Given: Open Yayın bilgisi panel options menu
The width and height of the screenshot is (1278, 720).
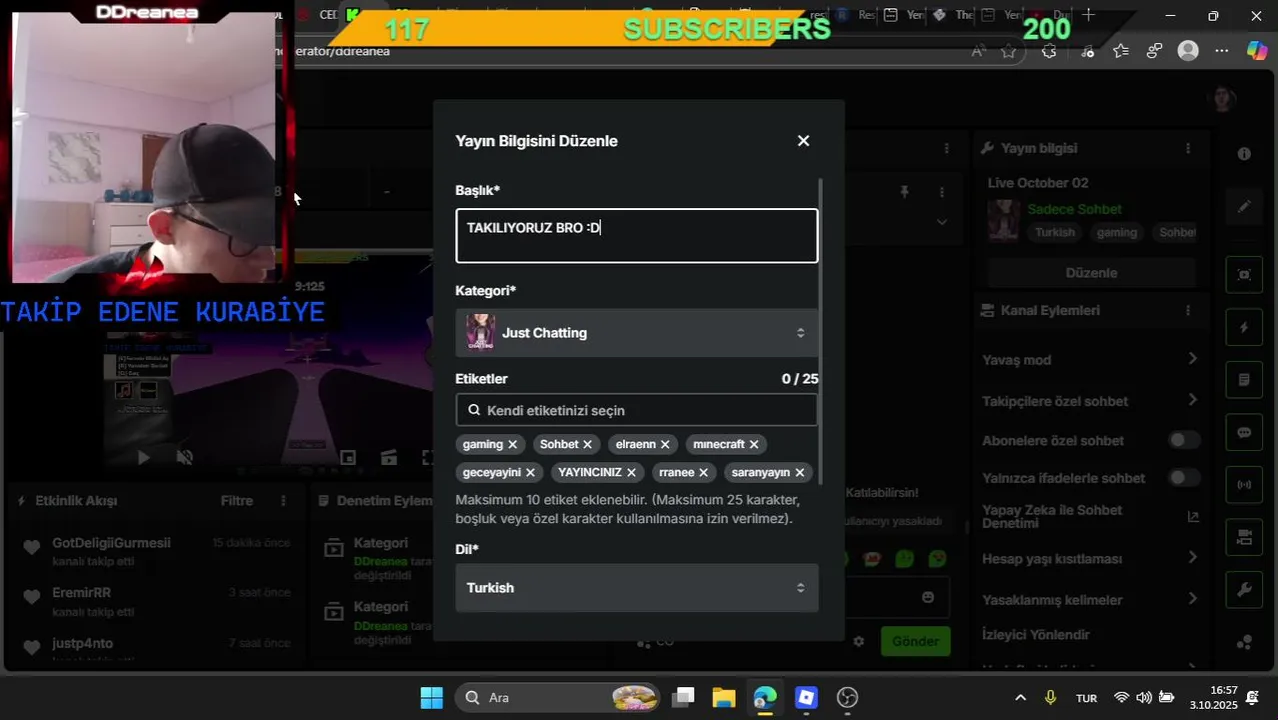Looking at the screenshot, I should click(1188, 148).
